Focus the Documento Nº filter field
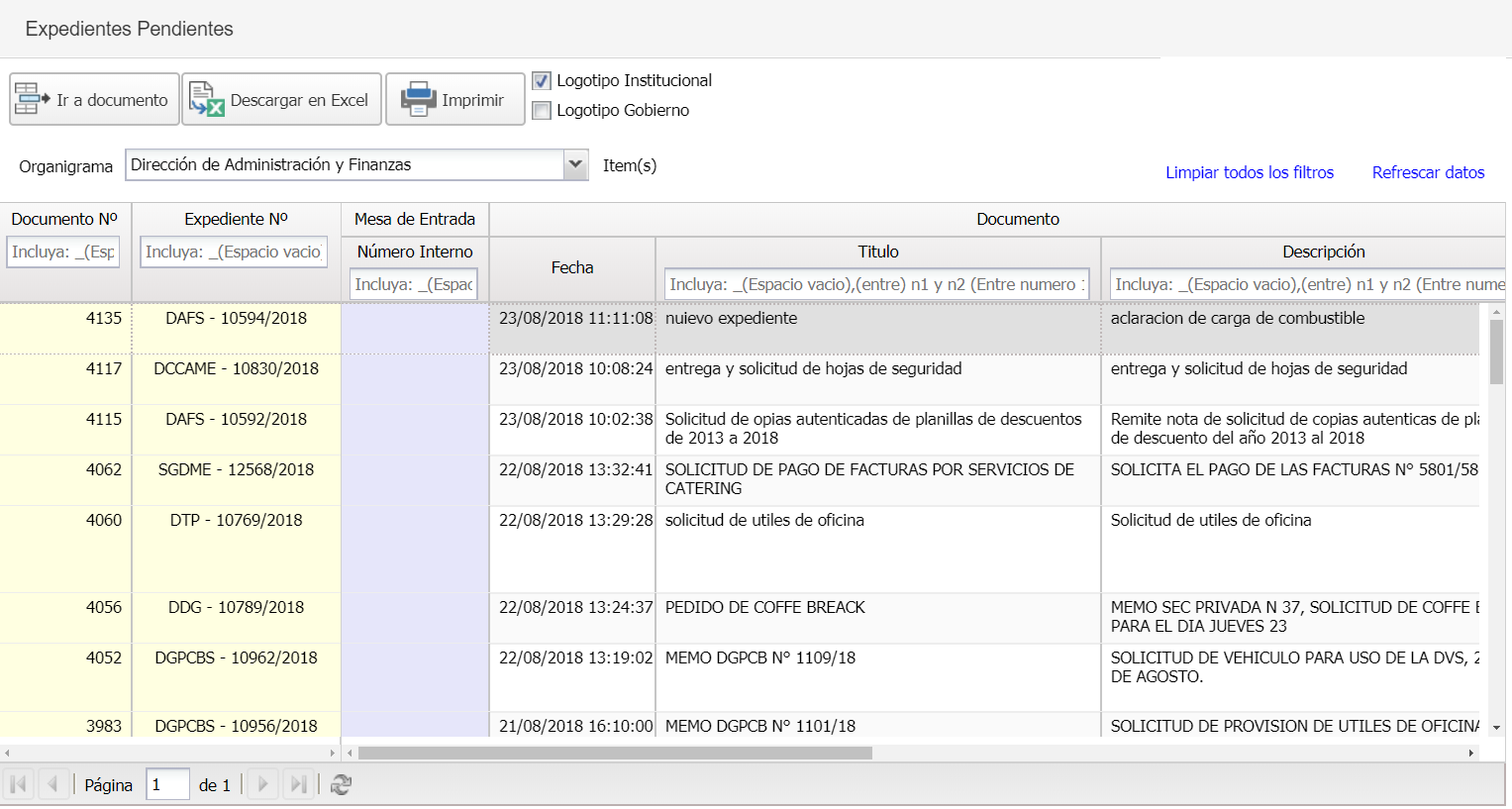This screenshot has height=809, width=1512. click(63, 252)
